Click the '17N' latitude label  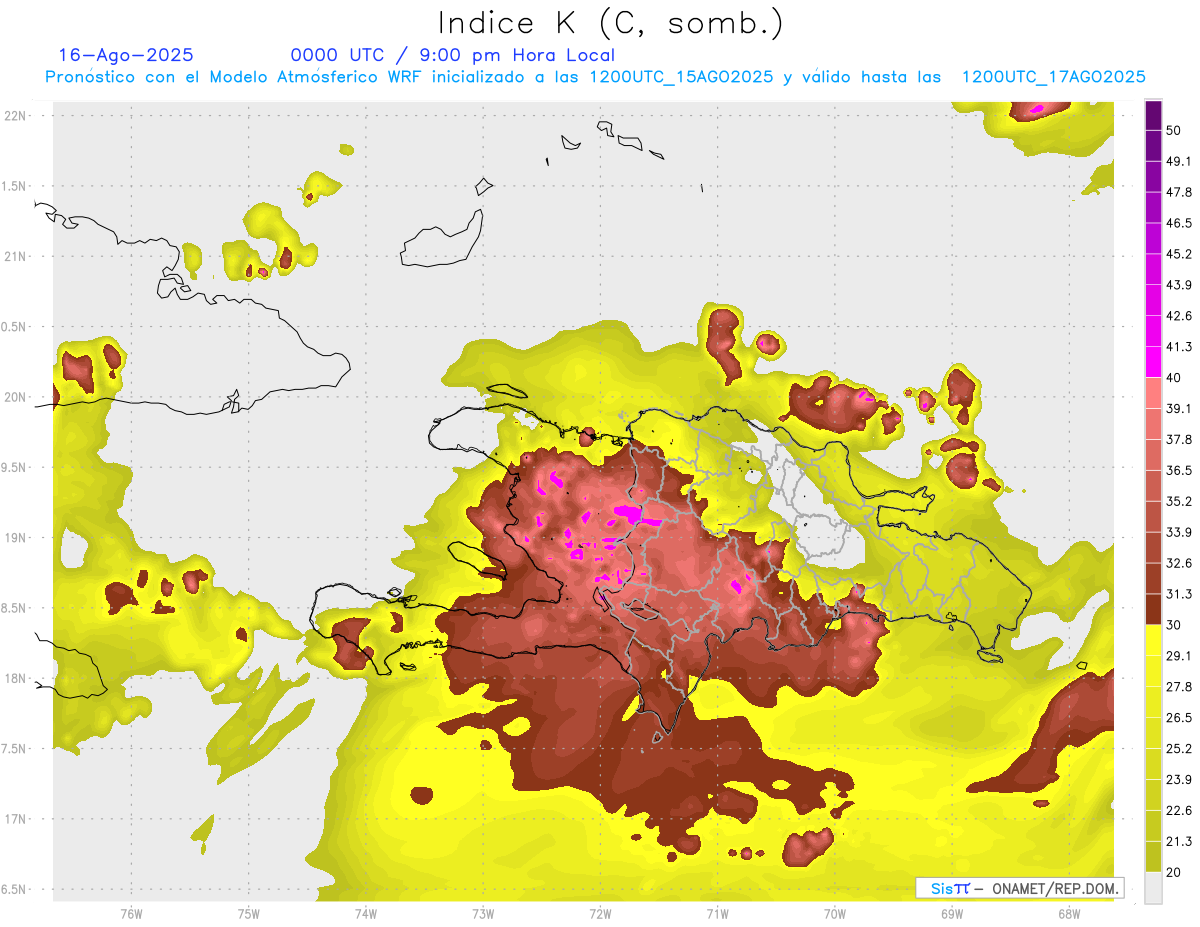(16, 819)
